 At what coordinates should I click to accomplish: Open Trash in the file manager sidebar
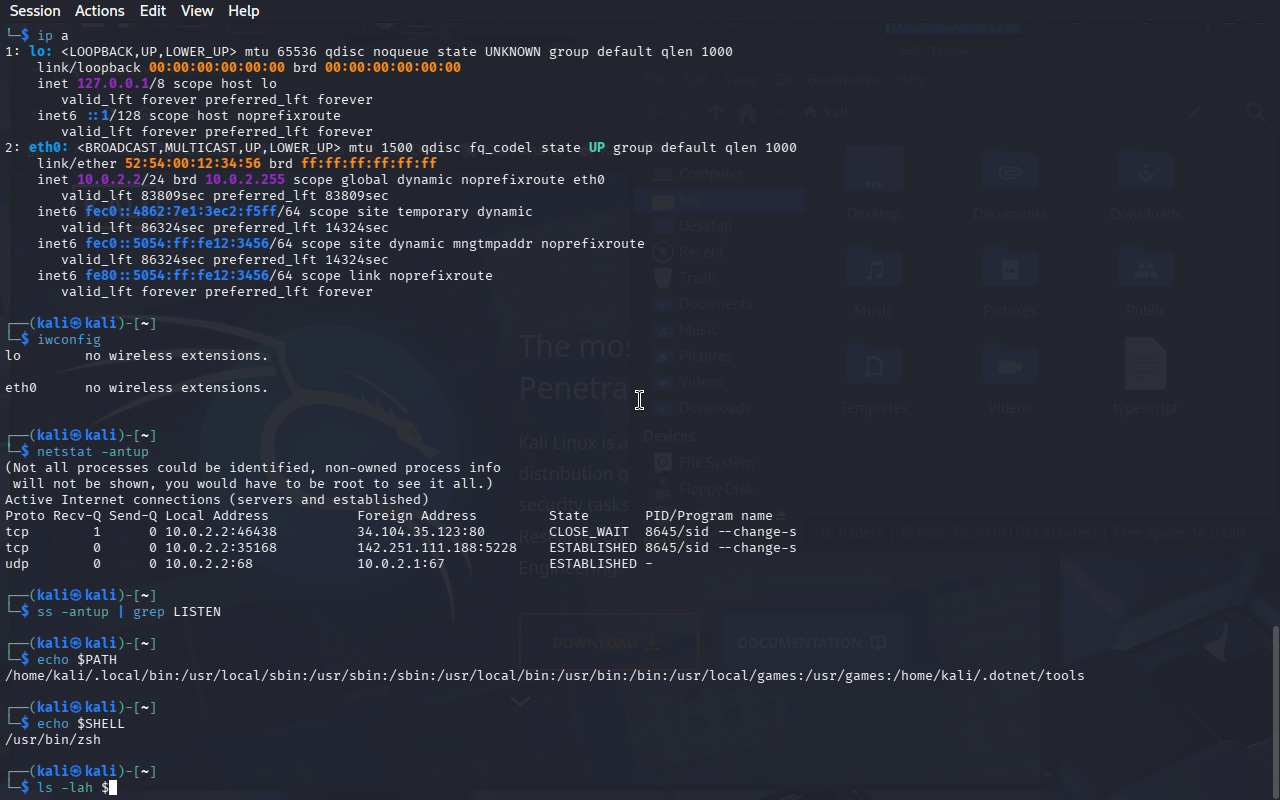[697, 278]
